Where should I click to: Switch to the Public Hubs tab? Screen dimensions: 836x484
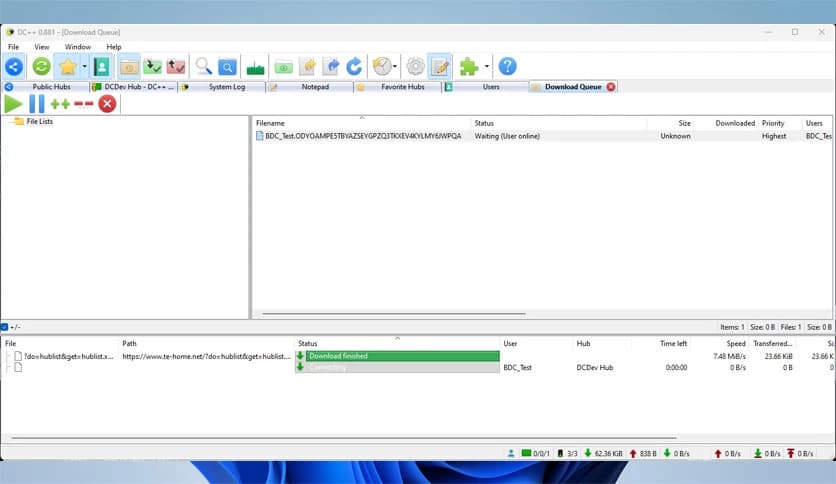click(x=45, y=87)
